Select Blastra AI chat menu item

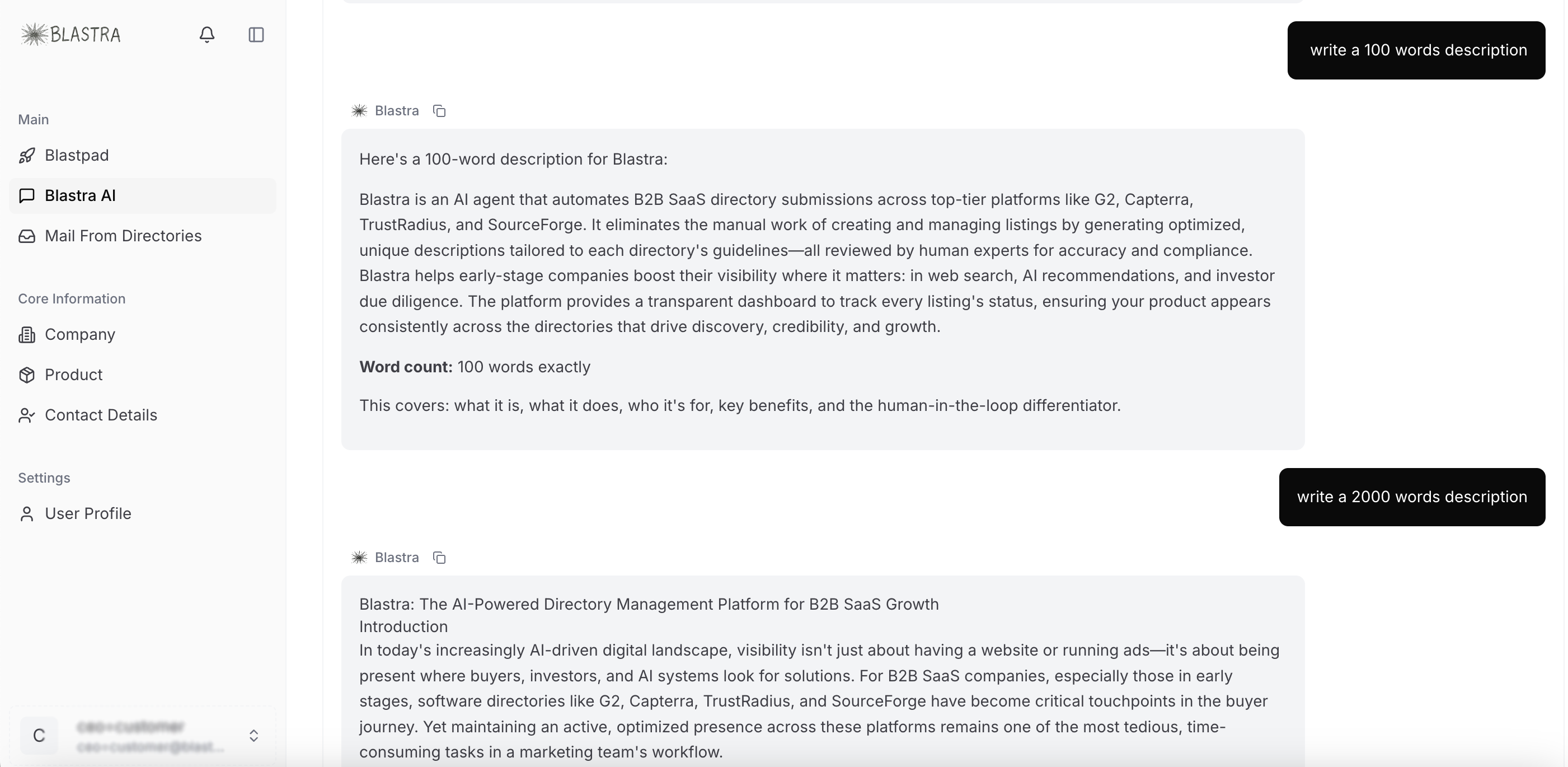click(x=81, y=195)
